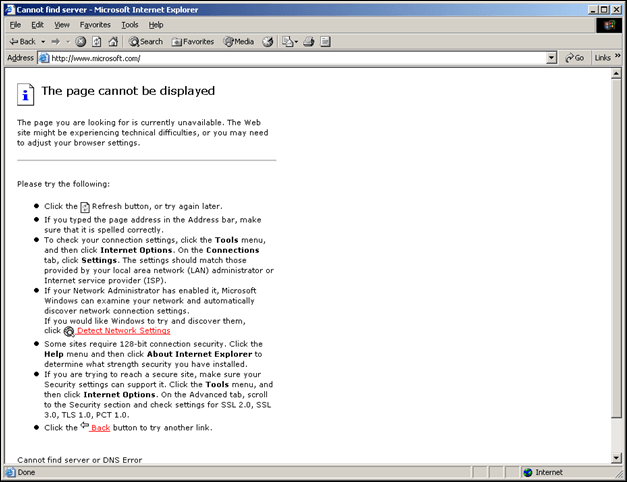Open the View menu
The height and width of the screenshot is (482, 627).
62,25
